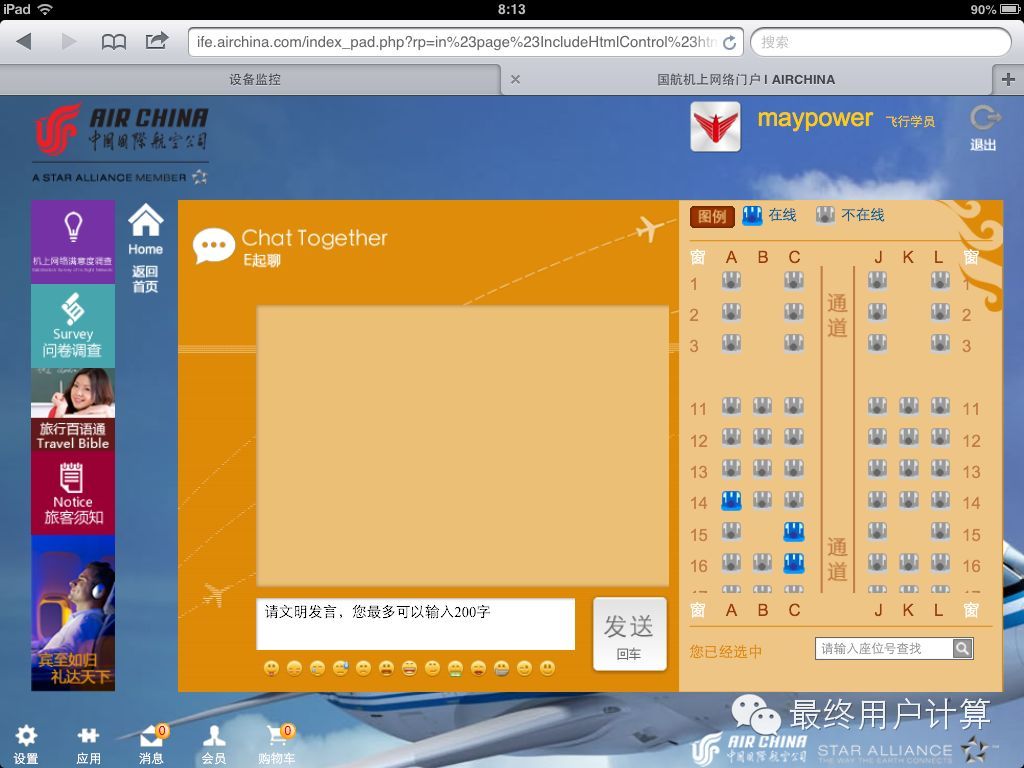Click the 您已经选中 selected label
Image resolution: width=1024 pixels, height=768 pixels.
[726, 651]
